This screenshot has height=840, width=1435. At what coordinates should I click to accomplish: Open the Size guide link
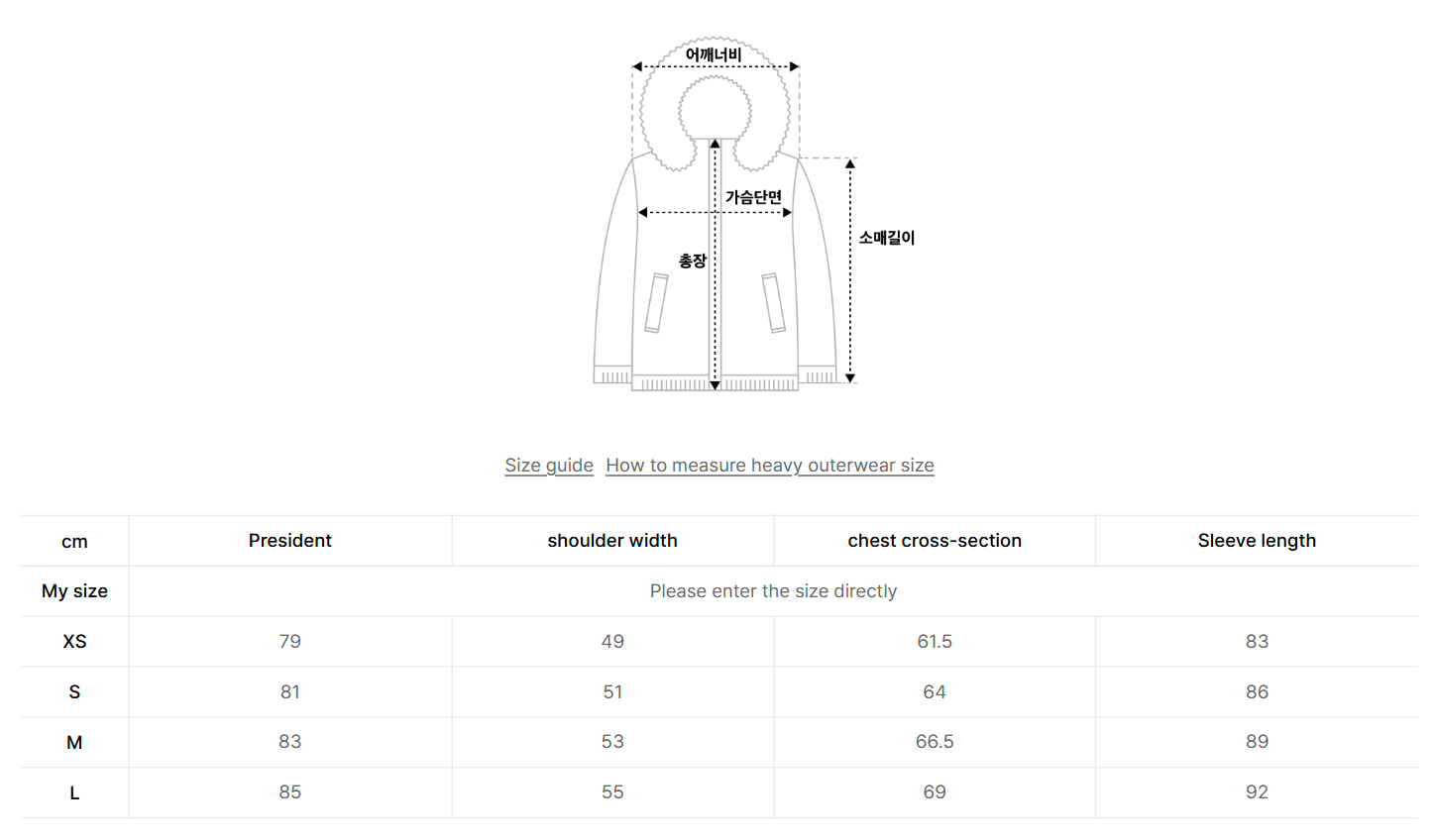click(x=549, y=466)
